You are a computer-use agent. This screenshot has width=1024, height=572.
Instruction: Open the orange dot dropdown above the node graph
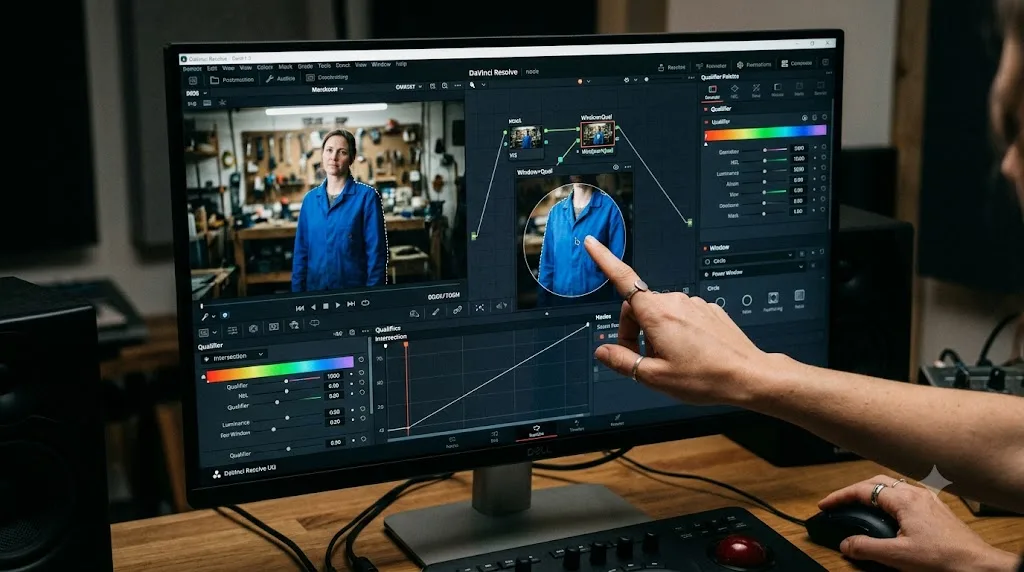583,82
